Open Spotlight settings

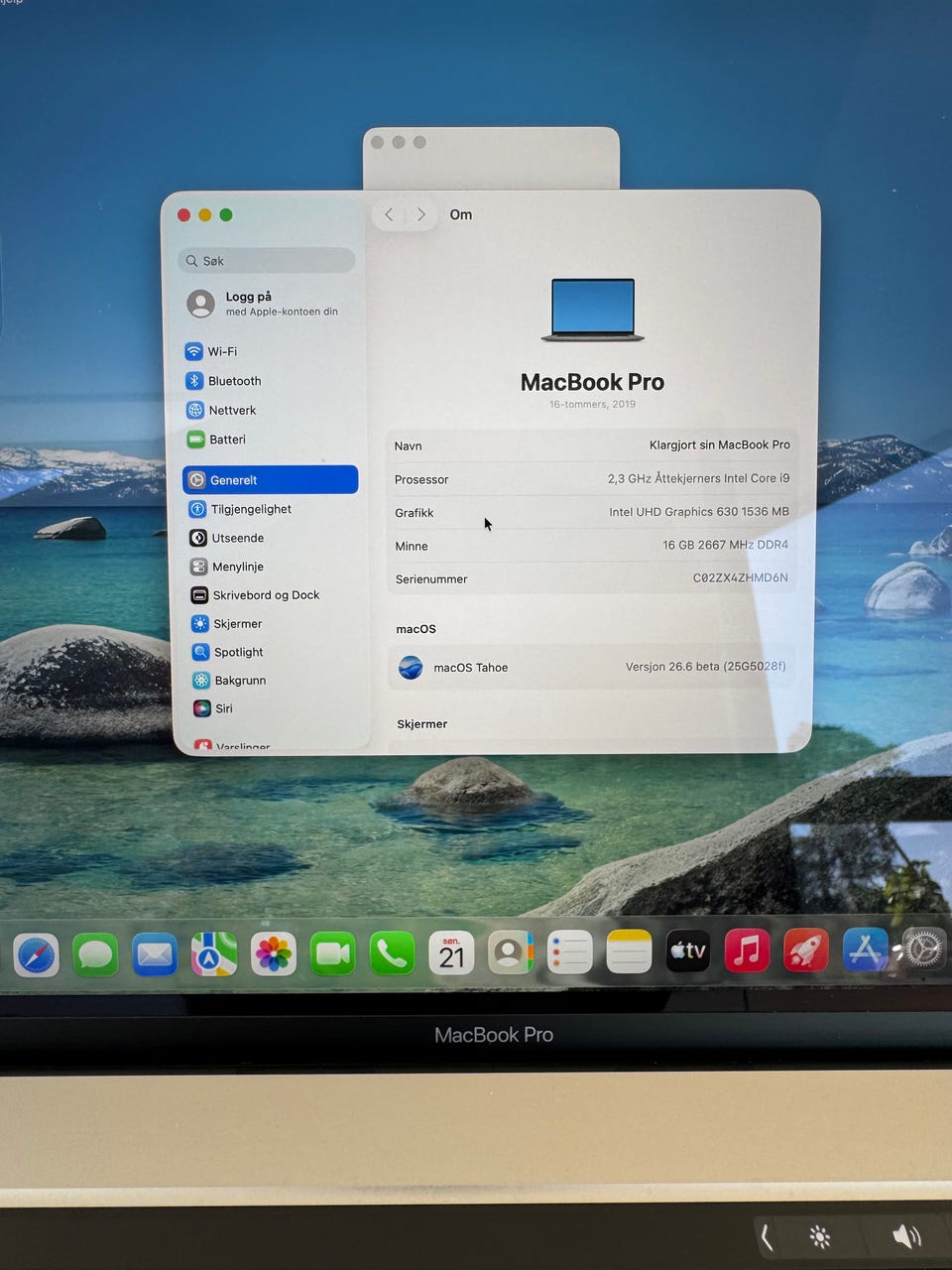click(x=227, y=652)
